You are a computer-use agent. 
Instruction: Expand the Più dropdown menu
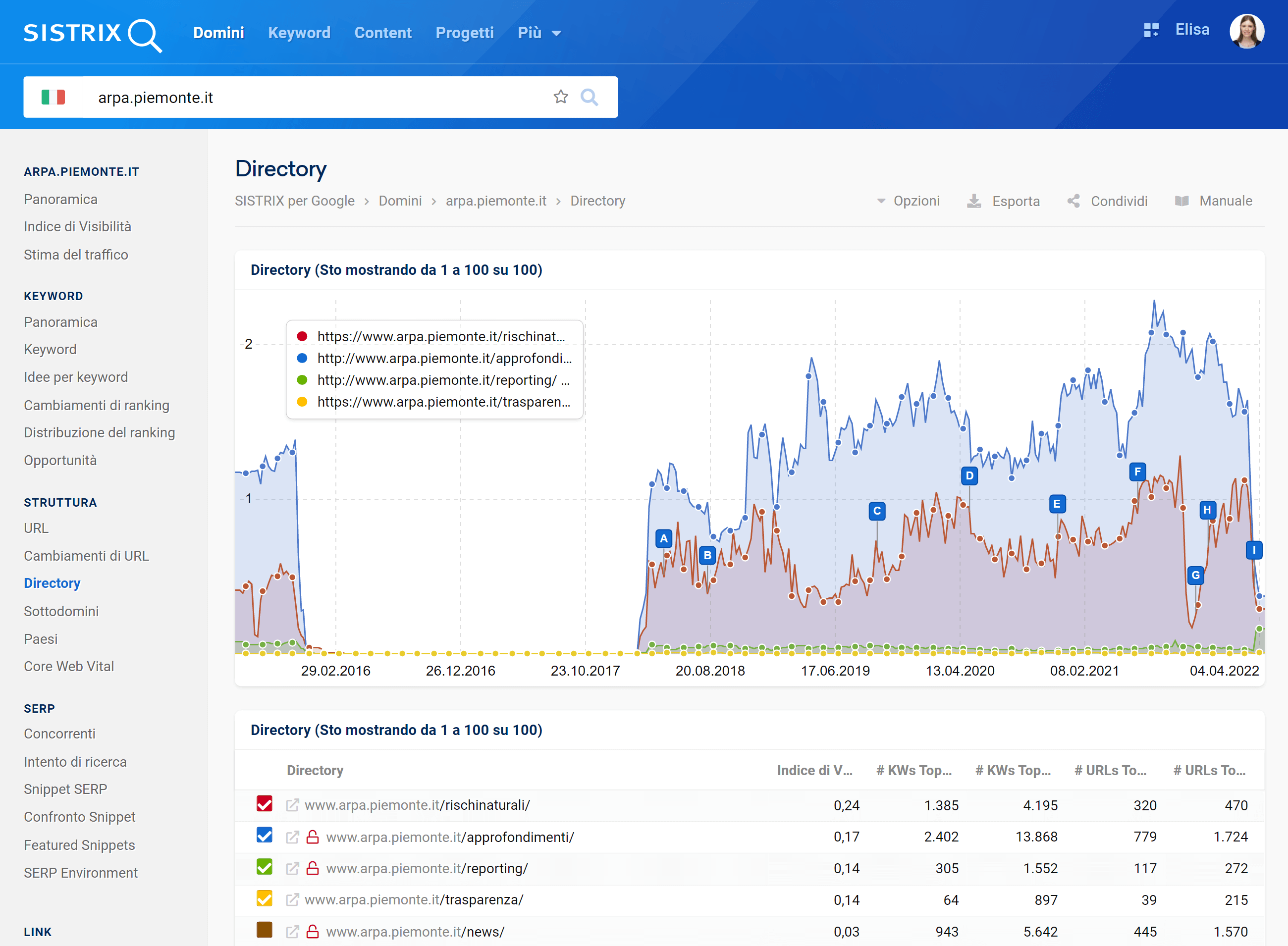click(x=539, y=33)
